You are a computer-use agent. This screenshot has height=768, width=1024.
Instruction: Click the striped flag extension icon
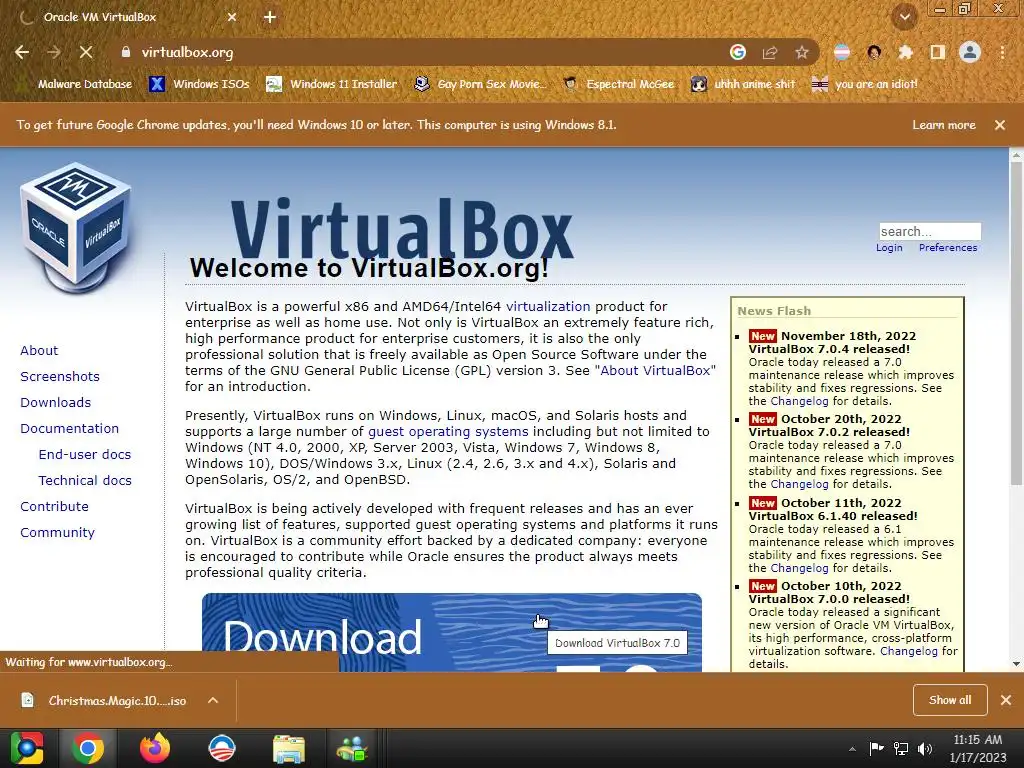point(842,52)
